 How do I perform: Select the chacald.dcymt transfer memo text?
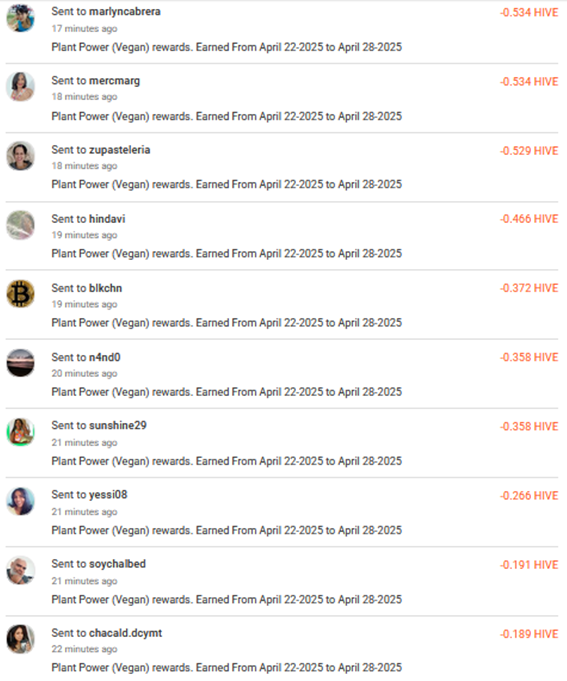227,668
